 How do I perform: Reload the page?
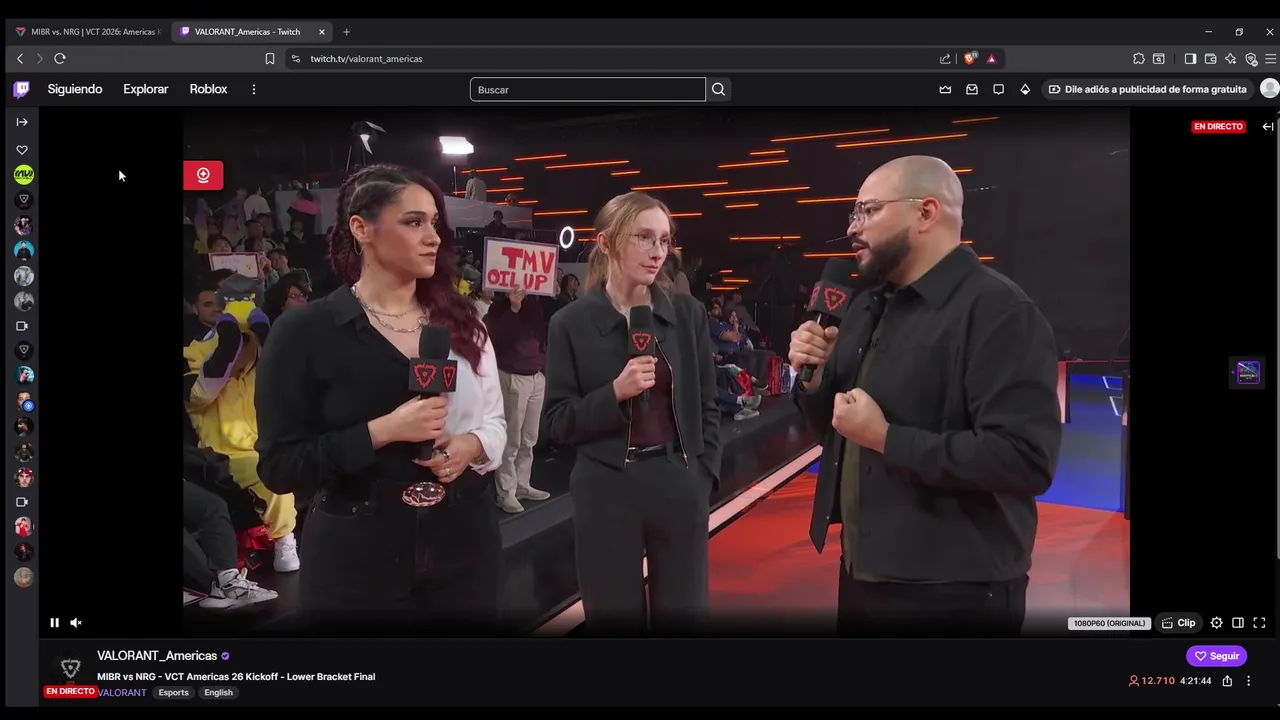click(x=60, y=59)
